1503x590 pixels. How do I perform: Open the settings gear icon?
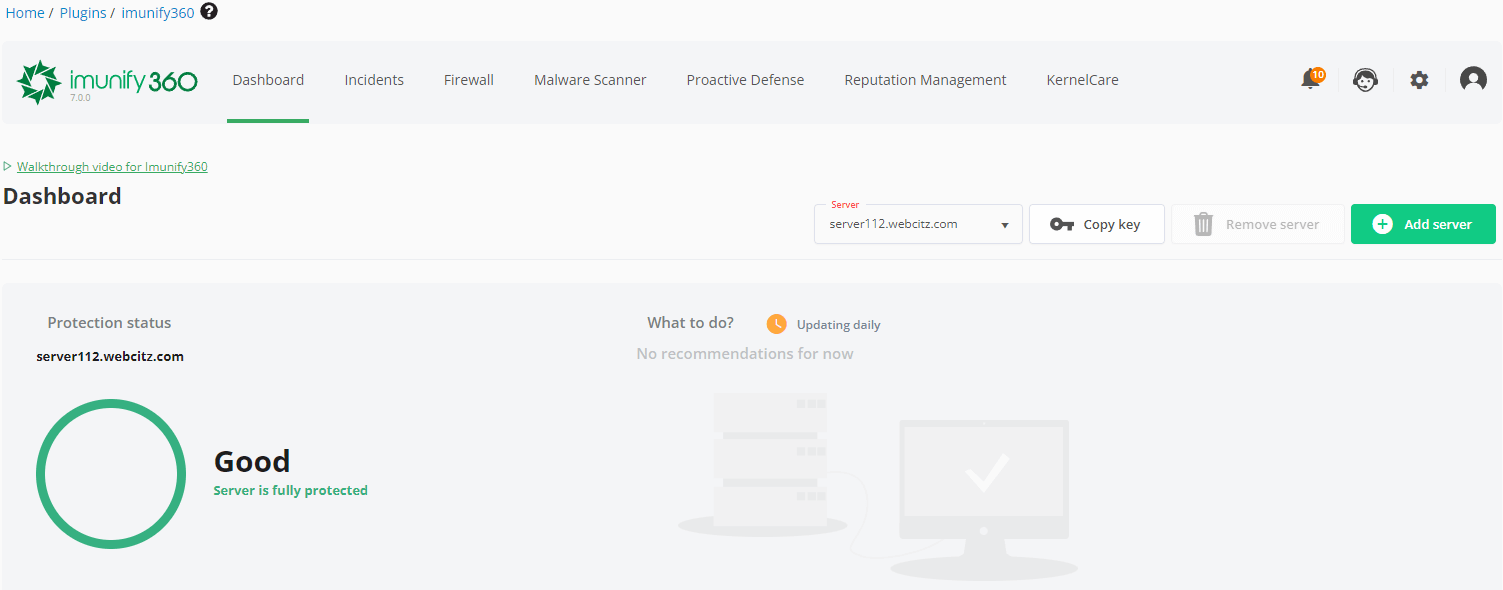coord(1419,80)
